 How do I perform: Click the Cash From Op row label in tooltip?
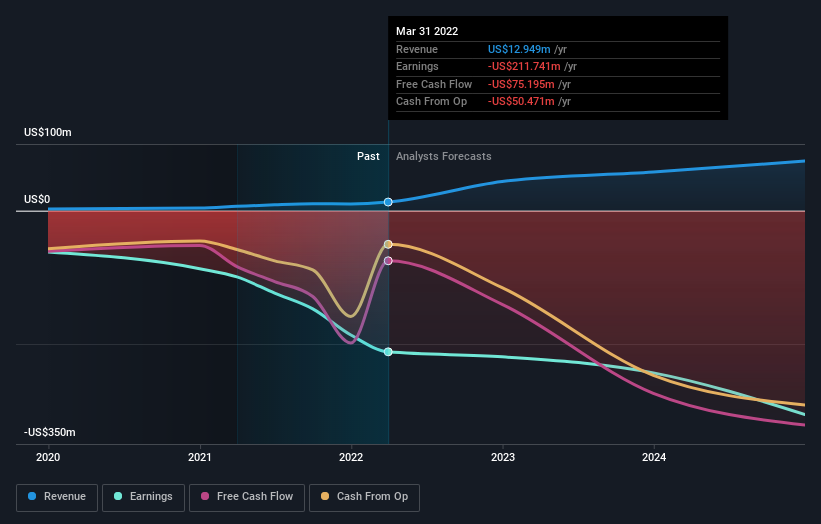click(431, 102)
